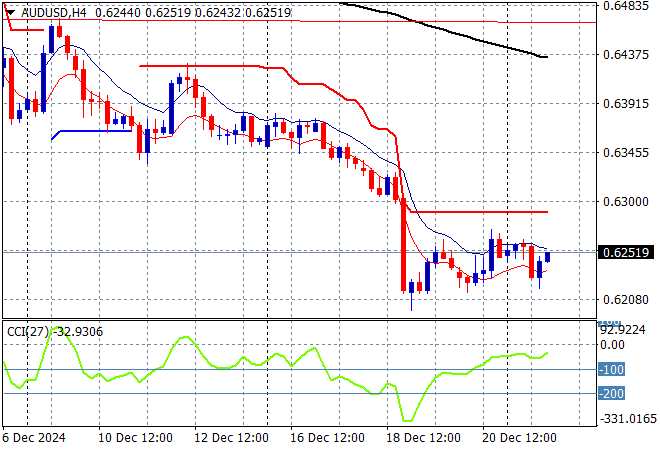The width and height of the screenshot is (660, 450).
Task: Click the chart menu arrow beside AUDUSD,H4
Action: (11, 13)
